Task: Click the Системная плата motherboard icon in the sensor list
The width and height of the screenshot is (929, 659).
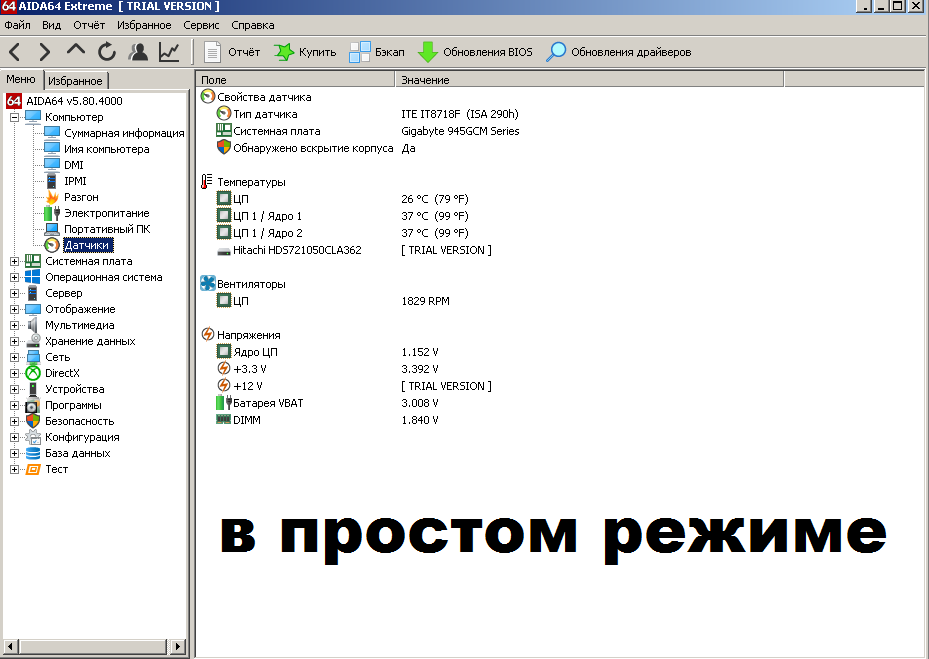Action: (223, 130)
